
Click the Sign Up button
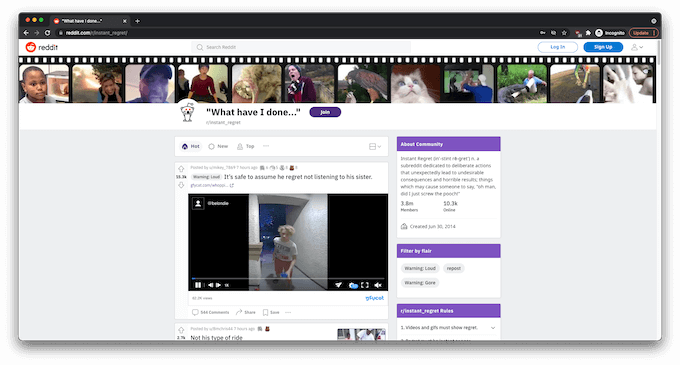pos(603,47)
